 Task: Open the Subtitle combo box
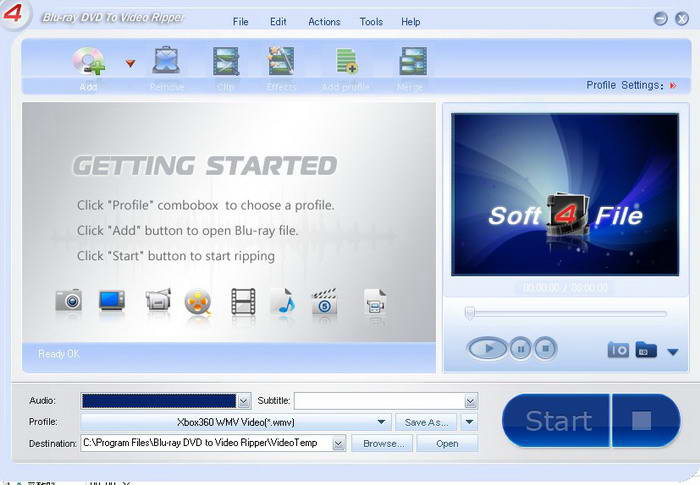[x=386, y=401]
